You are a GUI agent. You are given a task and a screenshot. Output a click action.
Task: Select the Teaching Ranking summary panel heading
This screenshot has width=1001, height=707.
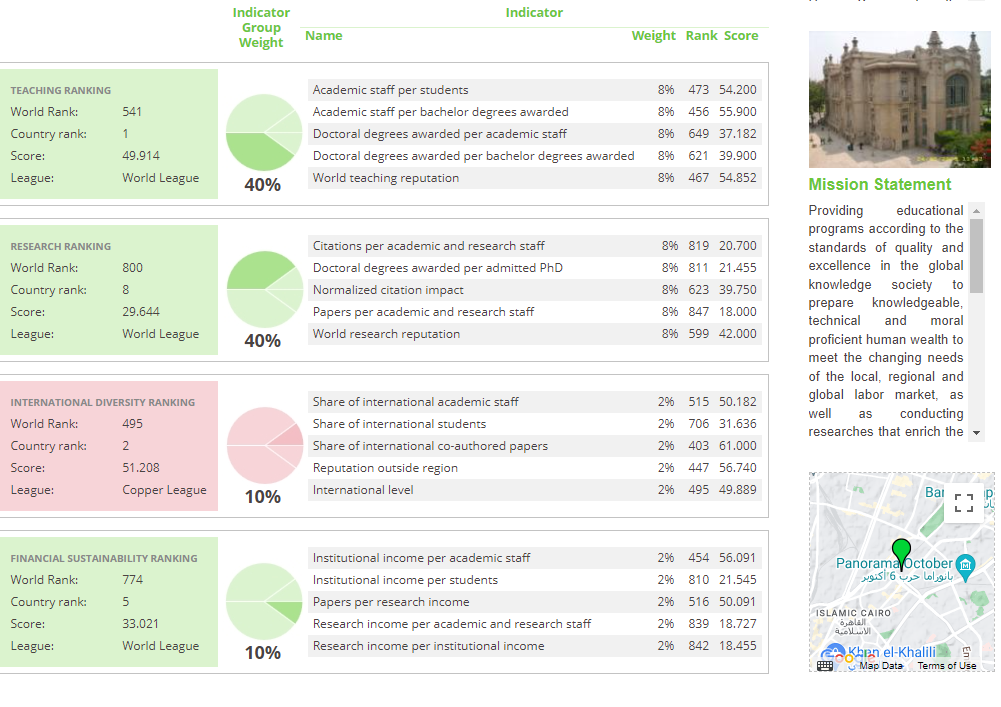[x=61, y=90]
